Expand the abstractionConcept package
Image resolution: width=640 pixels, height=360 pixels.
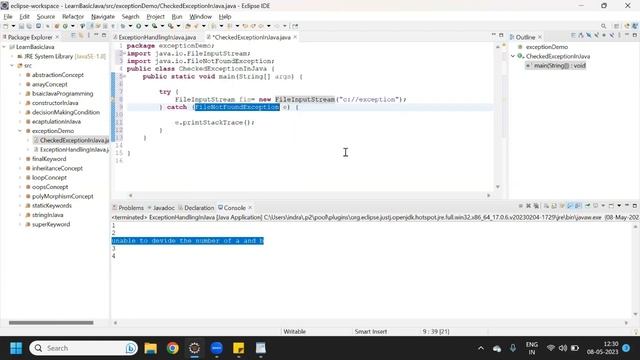pos(20,75)
